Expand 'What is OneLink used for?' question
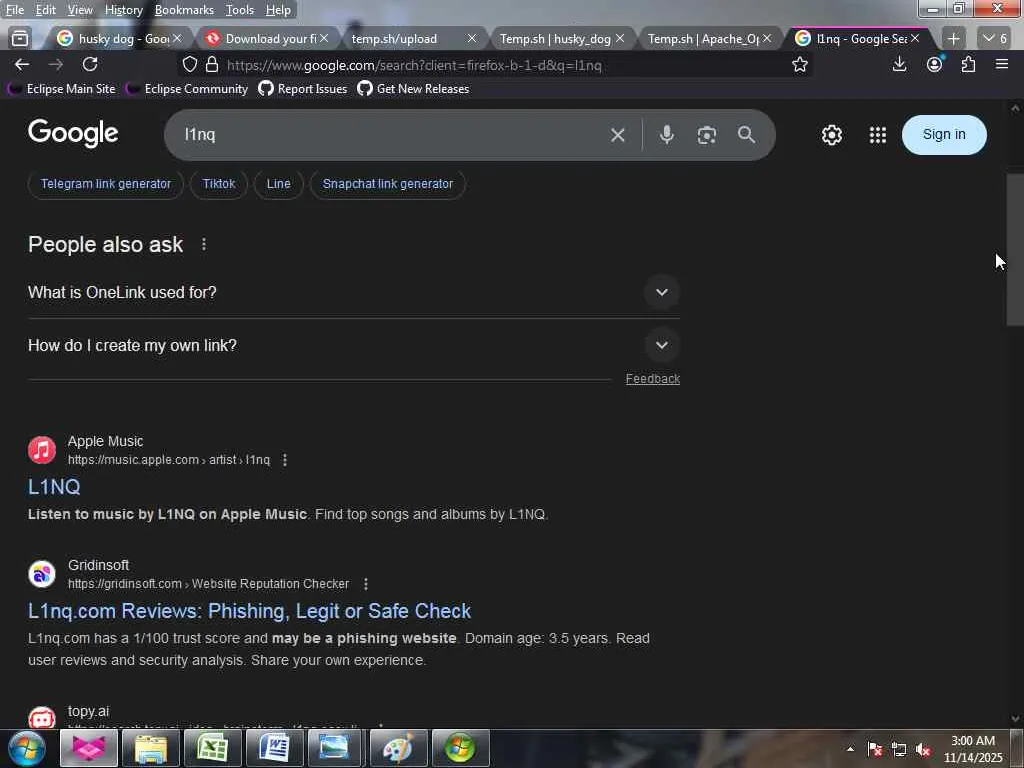The width and height of the screenshot is (1024, 768). pyautogui.click(x=354, y=293)
